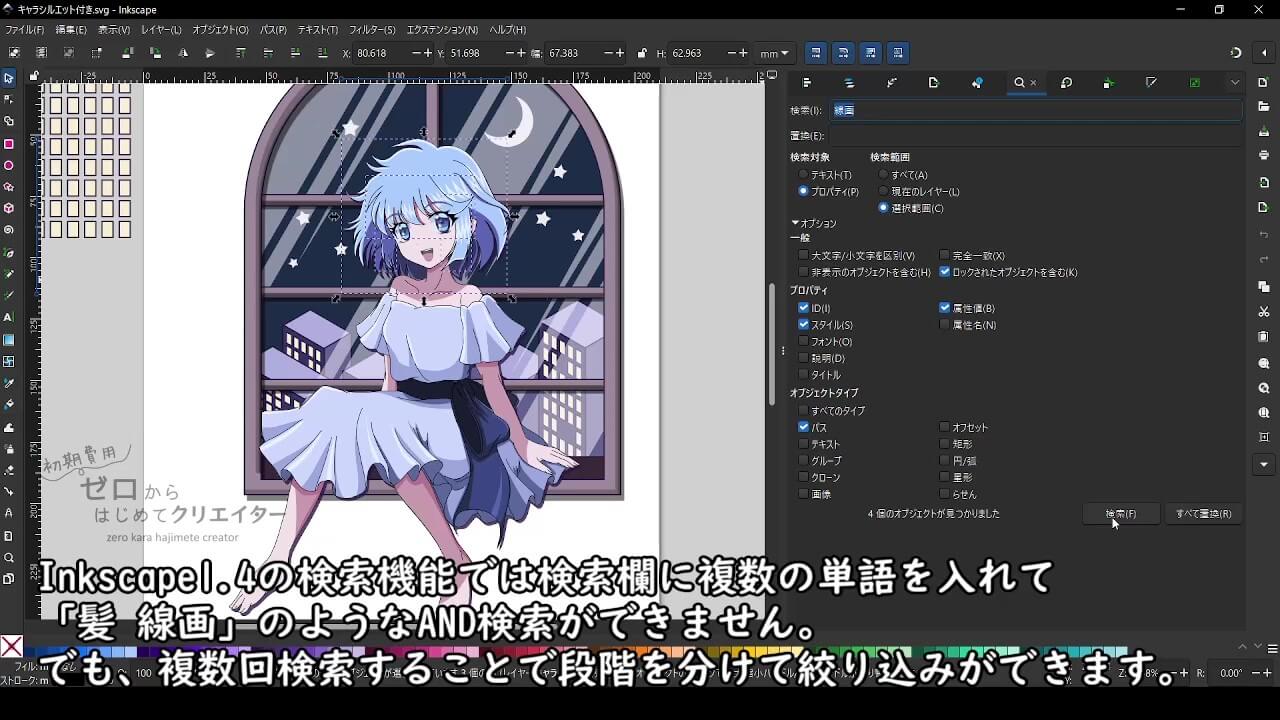Click the 置換(E) replace field
The image size is (1280, 720).
tap(1035, 136)
